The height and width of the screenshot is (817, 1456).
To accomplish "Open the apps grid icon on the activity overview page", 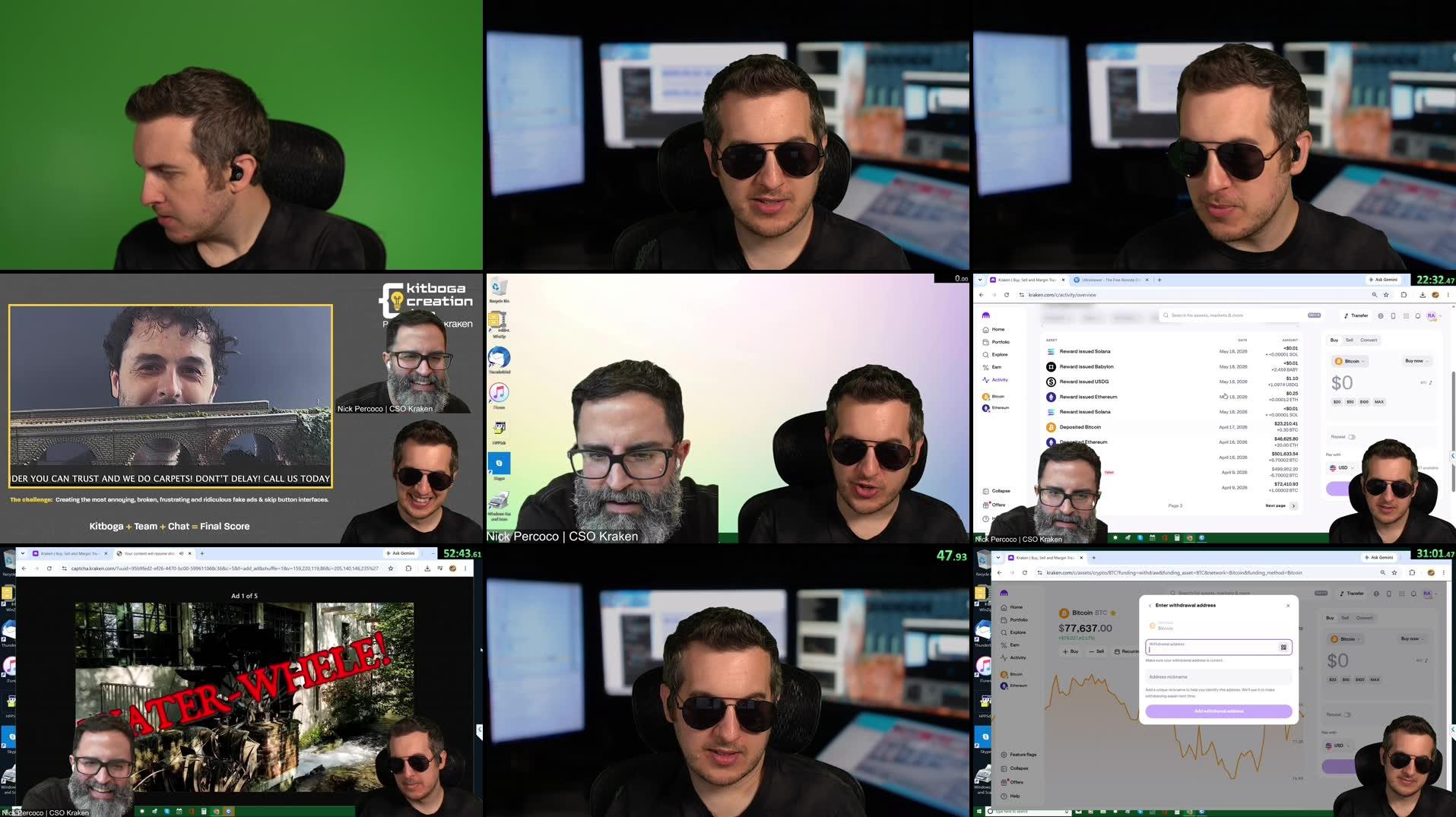I will click(1406, 315).
